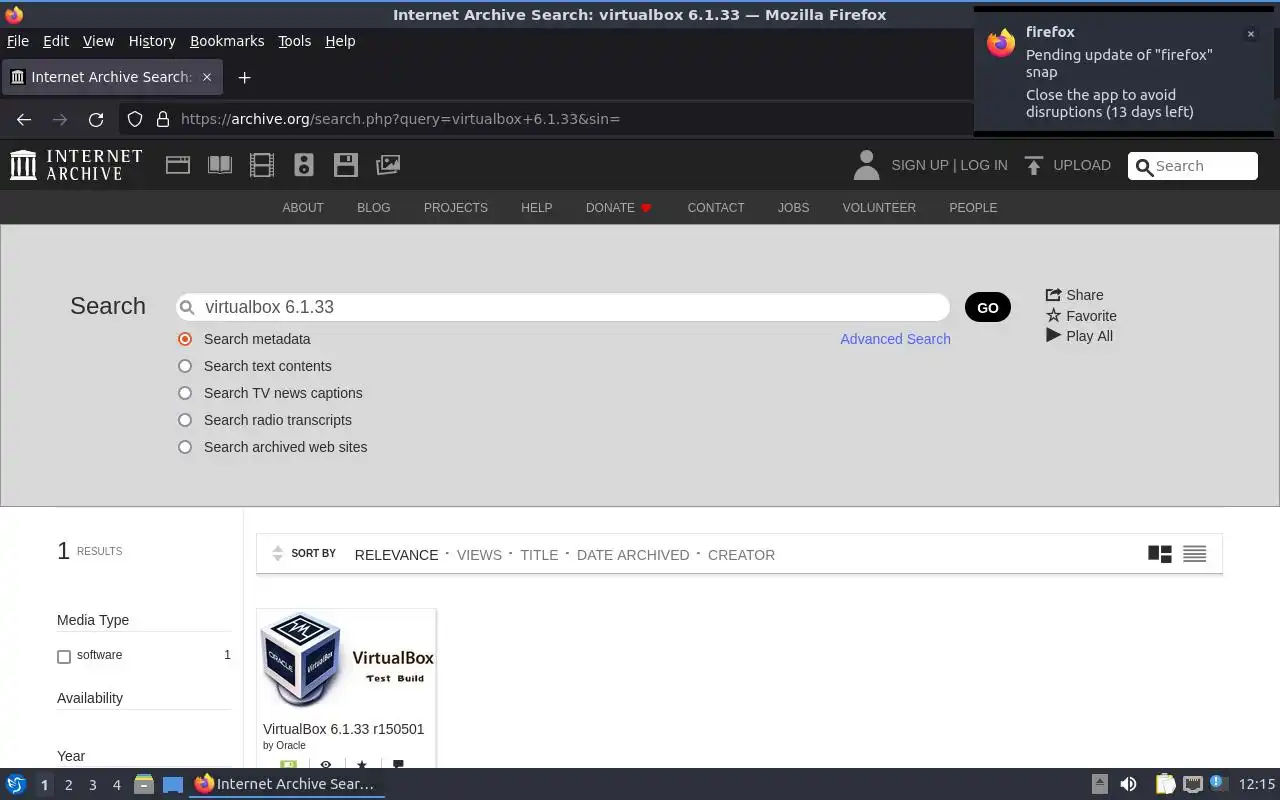Open the Help menu
Viewport: 1280px width, 800px height.
pos(340,41)
